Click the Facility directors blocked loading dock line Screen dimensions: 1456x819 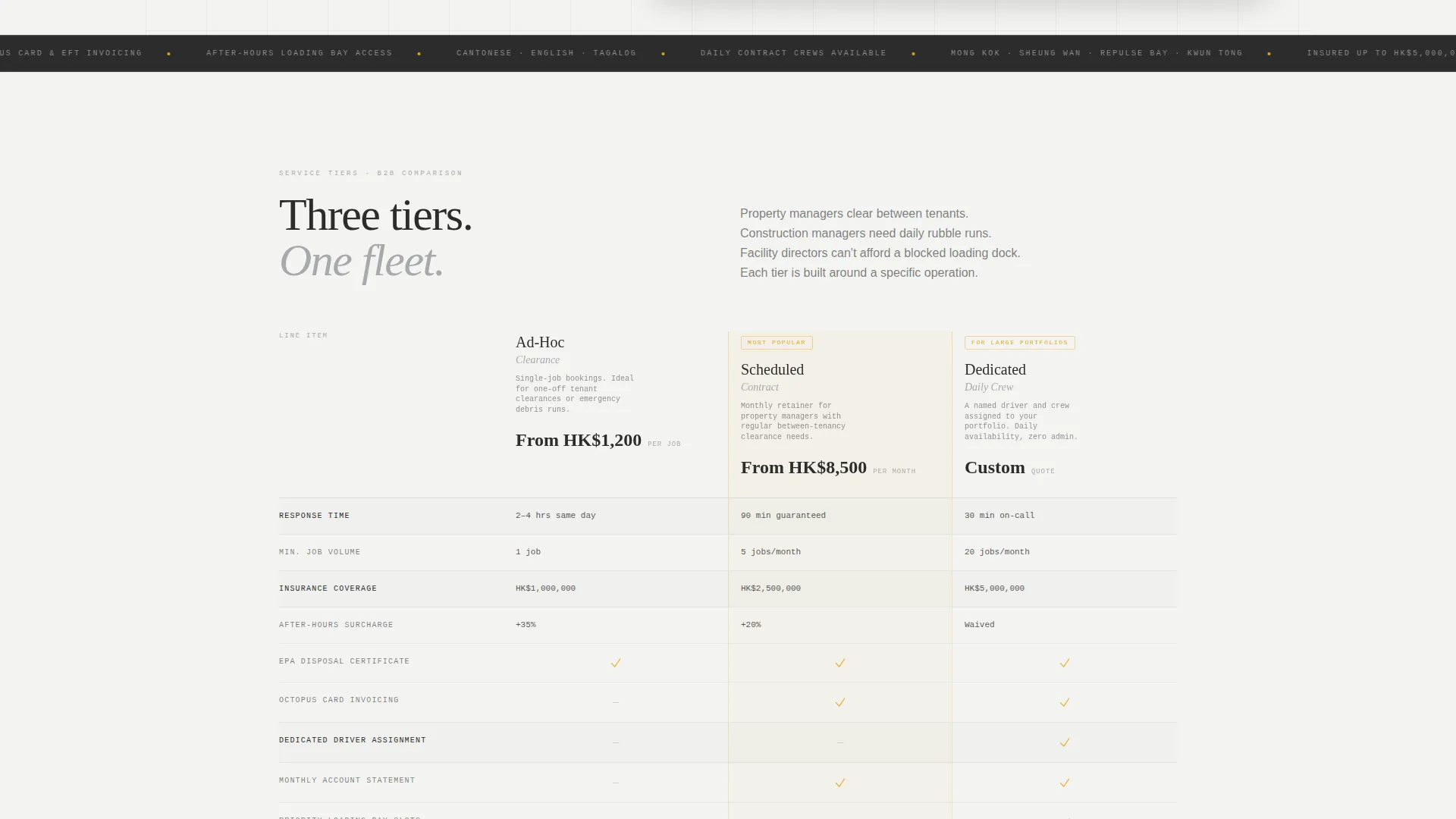pos(880,253)
